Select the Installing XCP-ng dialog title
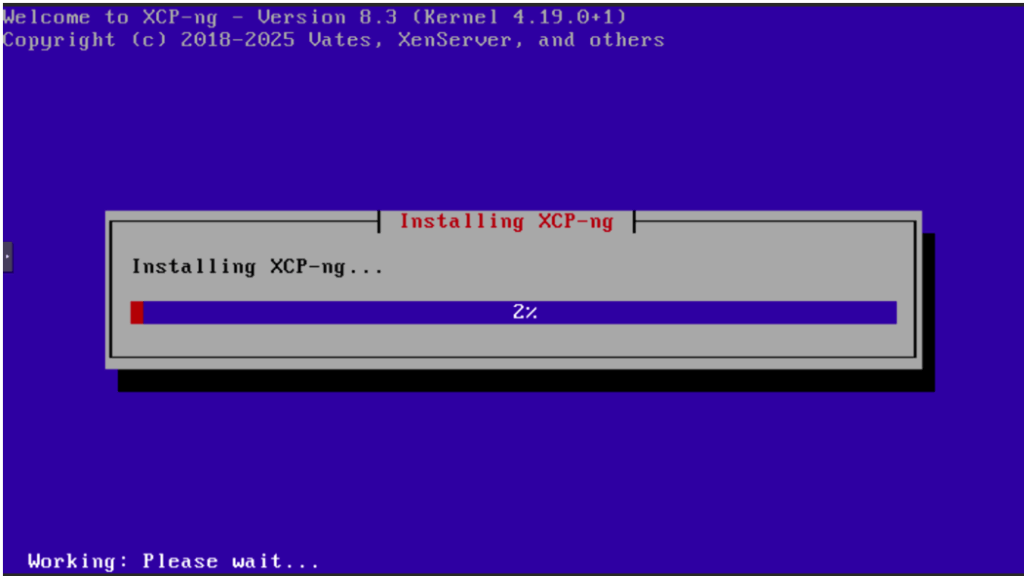Screen dimensions: 1024x576 506,221
